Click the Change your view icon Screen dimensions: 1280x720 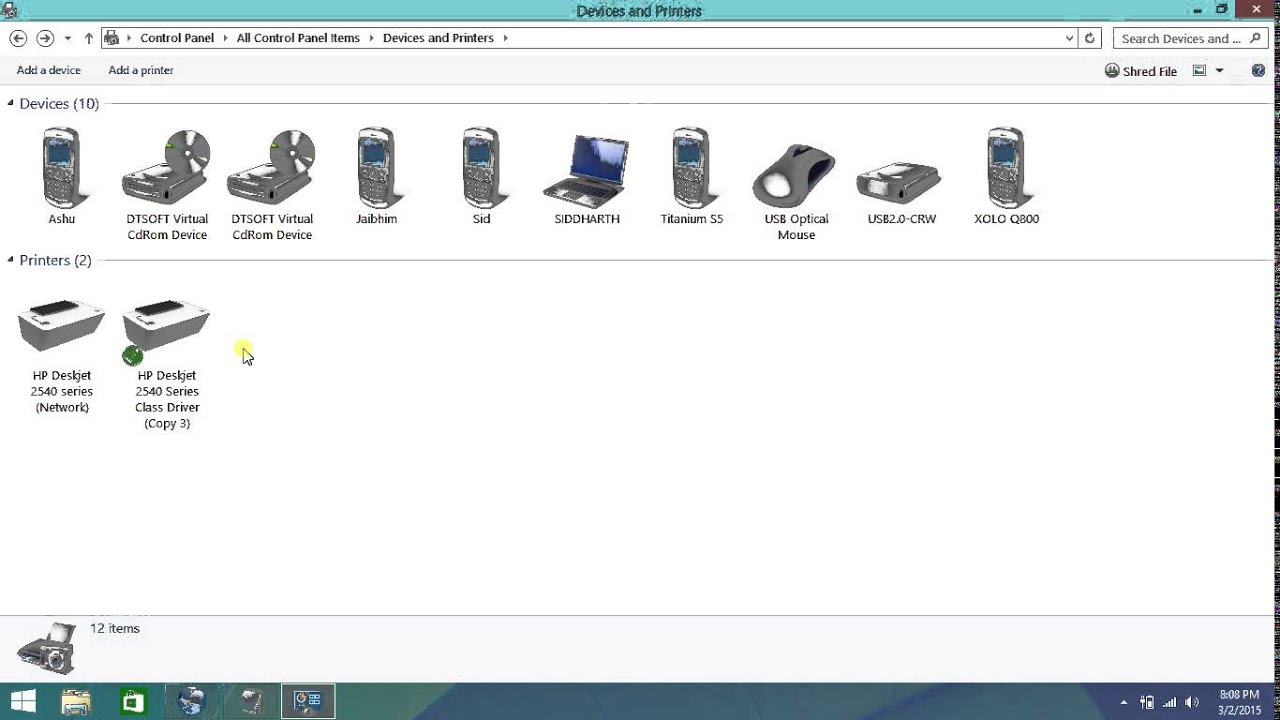[1199, 71]
